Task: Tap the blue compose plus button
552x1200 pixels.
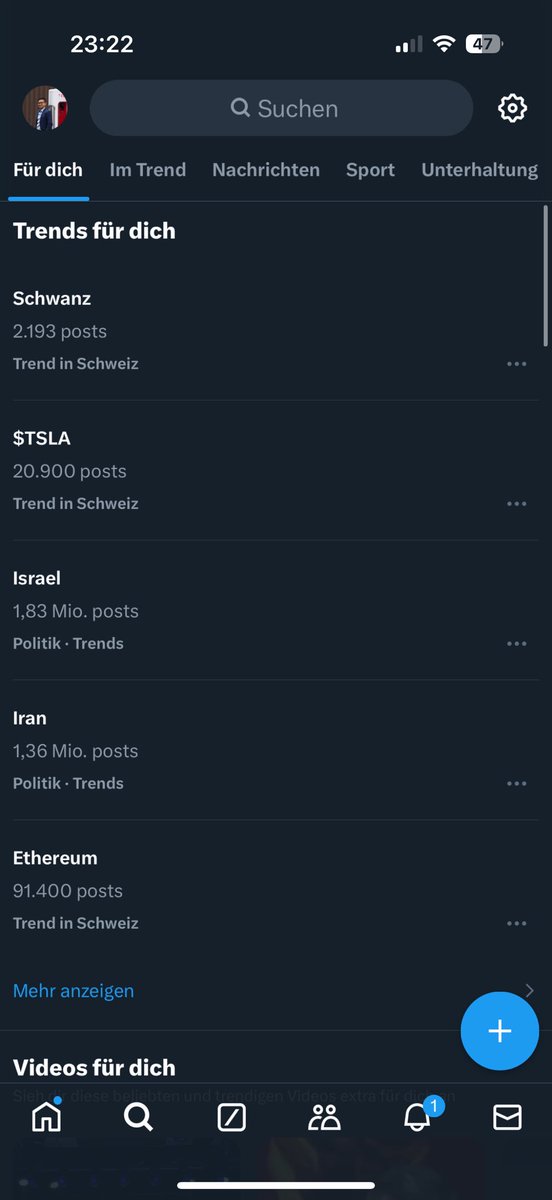Action: [500, 1031]
